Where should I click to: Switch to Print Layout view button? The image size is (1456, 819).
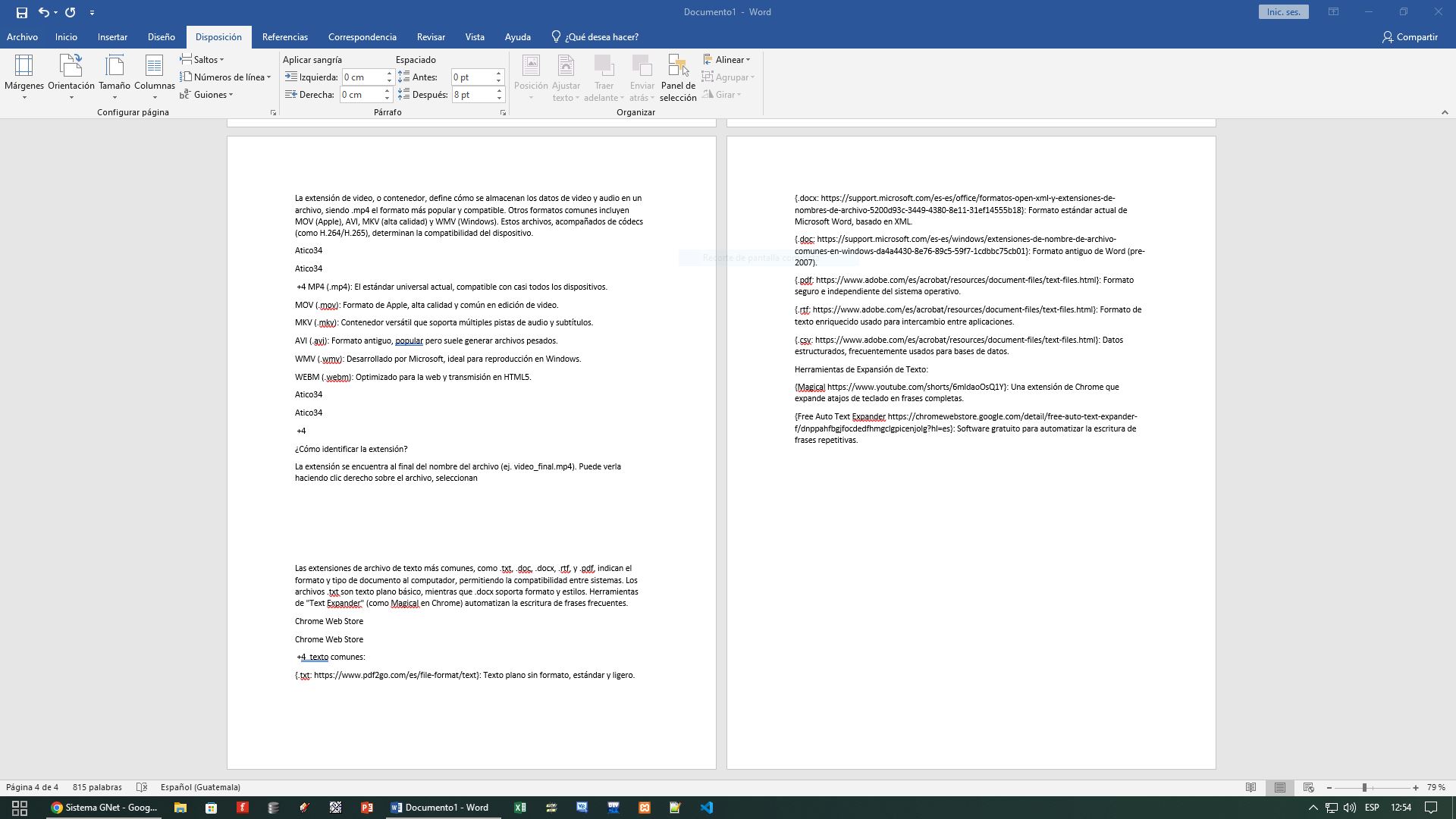pos(1279,787)
